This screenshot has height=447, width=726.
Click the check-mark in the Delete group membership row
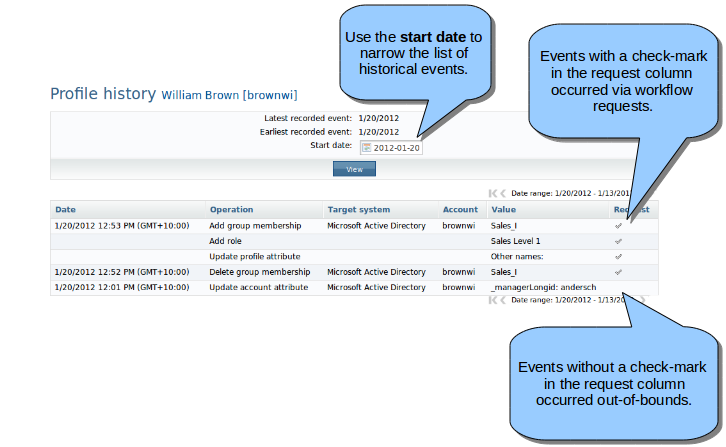618,272
